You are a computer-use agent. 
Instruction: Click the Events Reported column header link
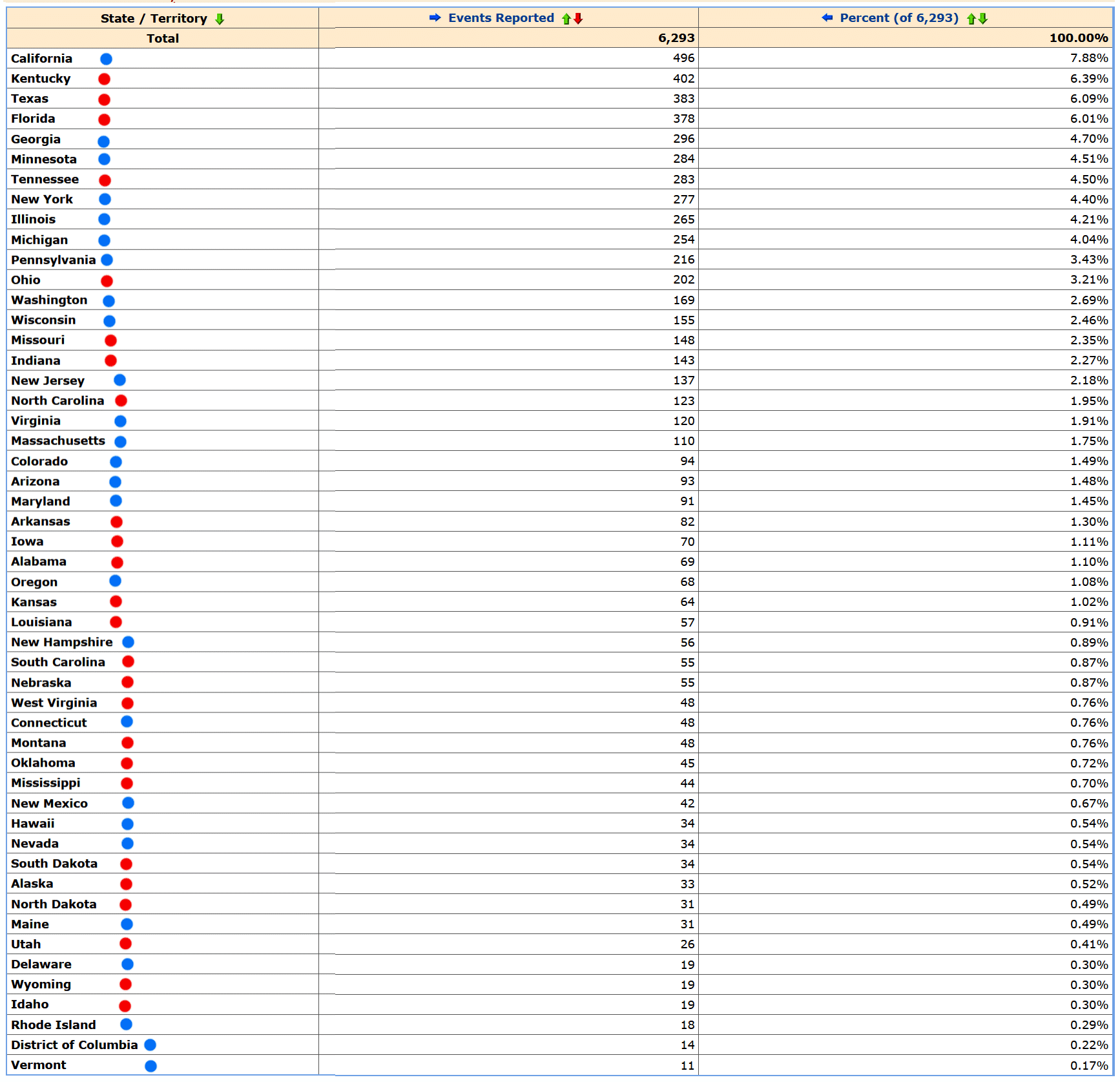pyautogui.click(x=501, y=18)
